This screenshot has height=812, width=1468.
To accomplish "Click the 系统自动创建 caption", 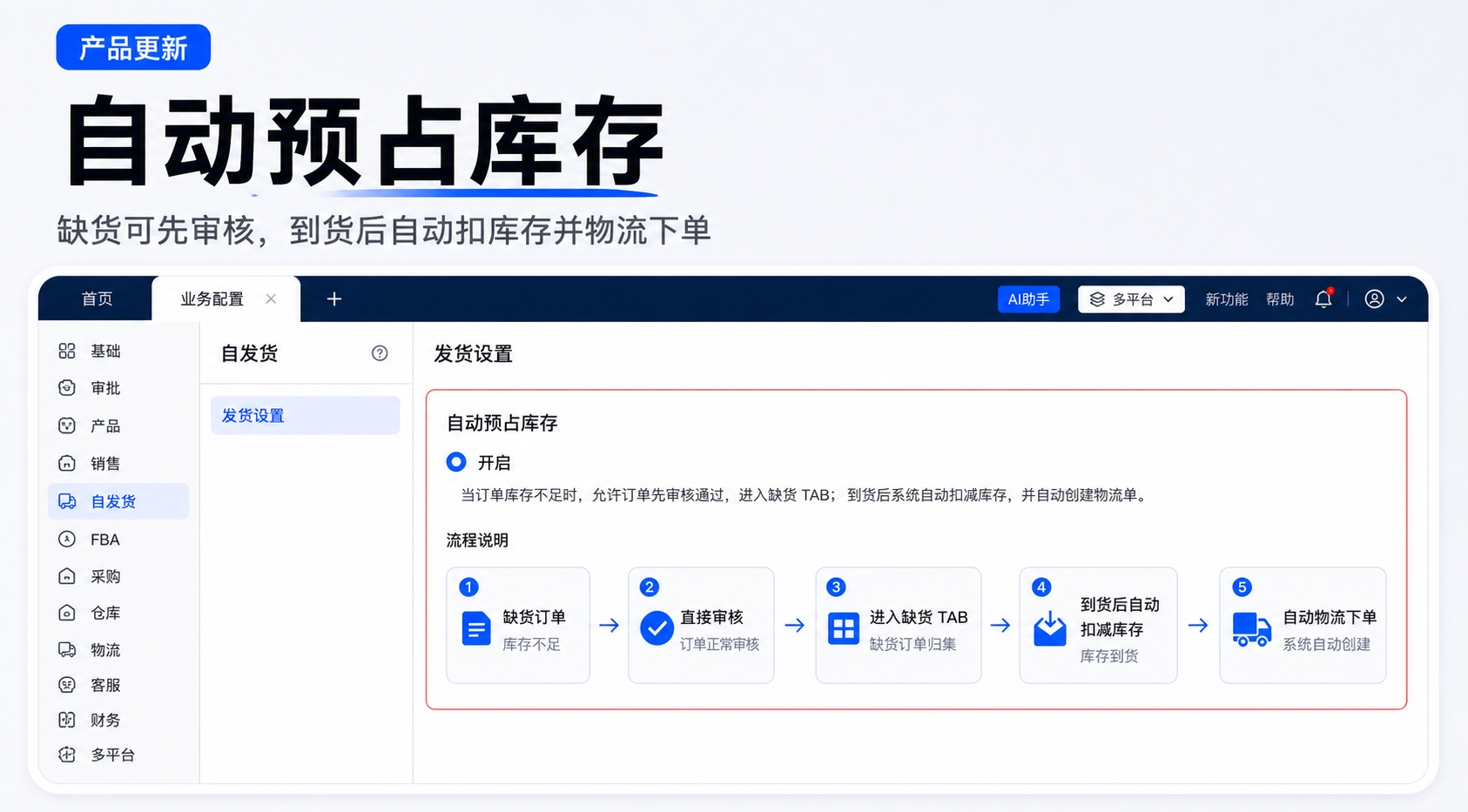I will [x=1326, y=644].
